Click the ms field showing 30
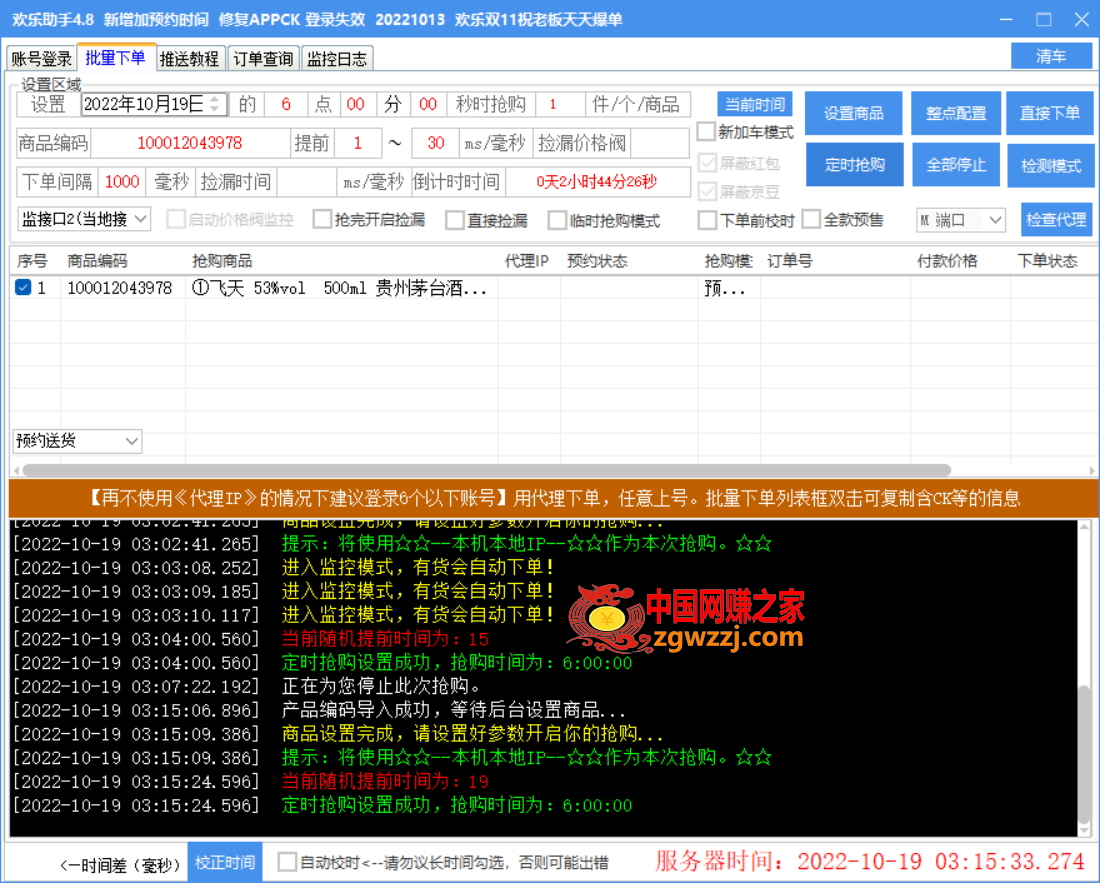1100x883 pixels. tap(435, 143)
